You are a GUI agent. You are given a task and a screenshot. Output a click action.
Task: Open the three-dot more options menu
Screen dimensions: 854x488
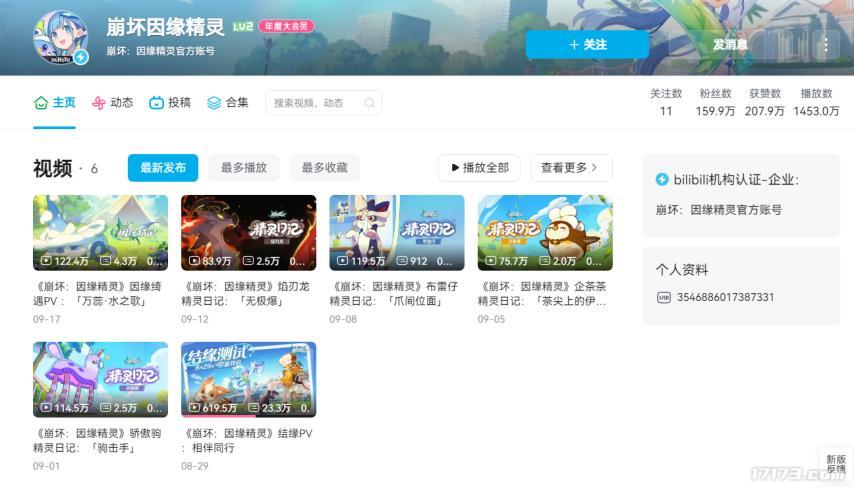[x=826, y=45]
